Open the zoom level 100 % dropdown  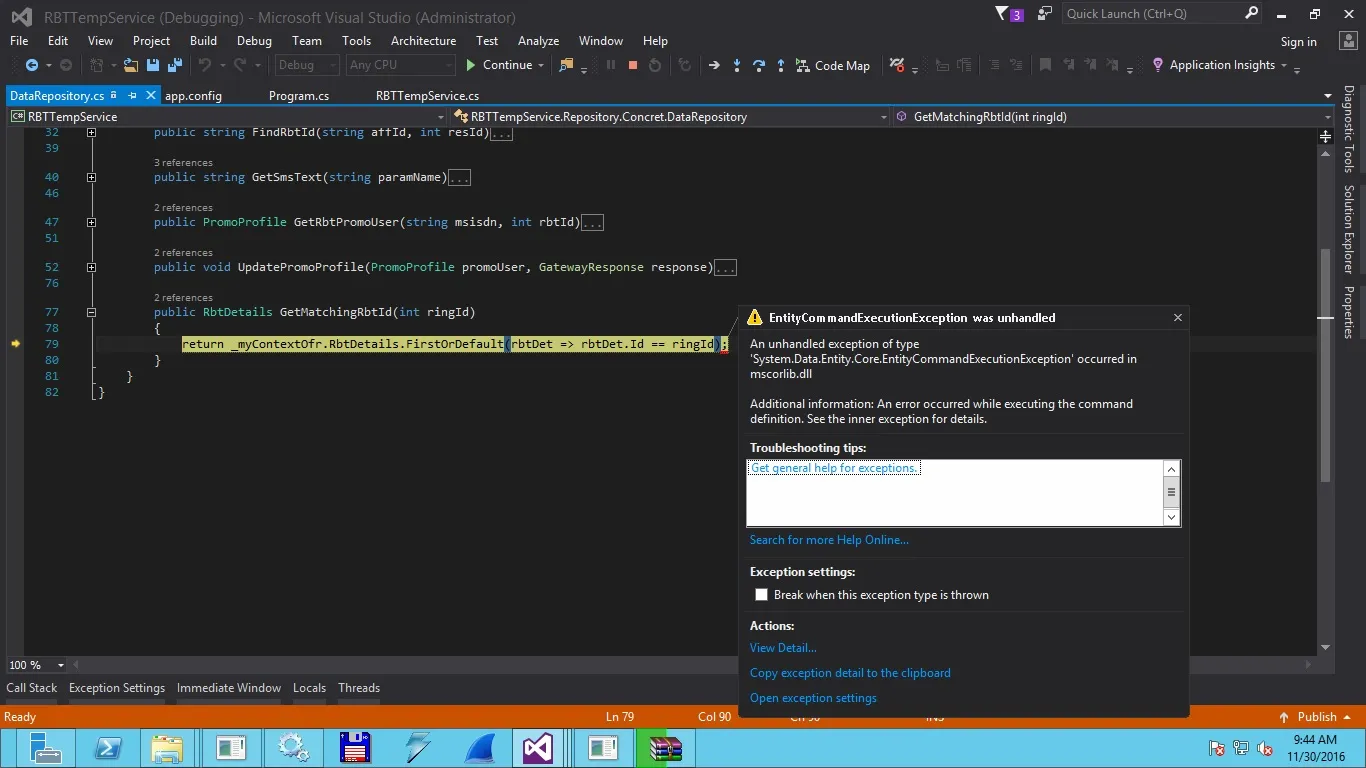coord(61,665)
